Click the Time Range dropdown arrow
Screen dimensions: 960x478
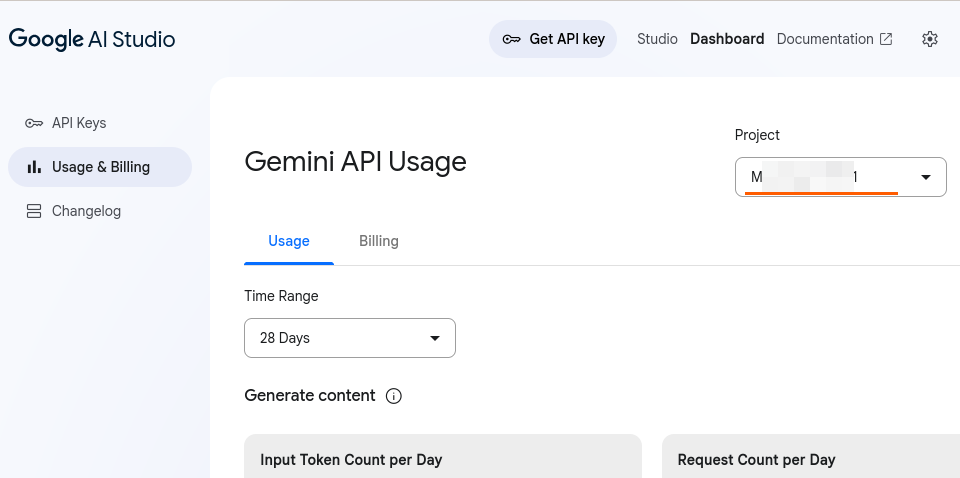click(x=435, y=338)
